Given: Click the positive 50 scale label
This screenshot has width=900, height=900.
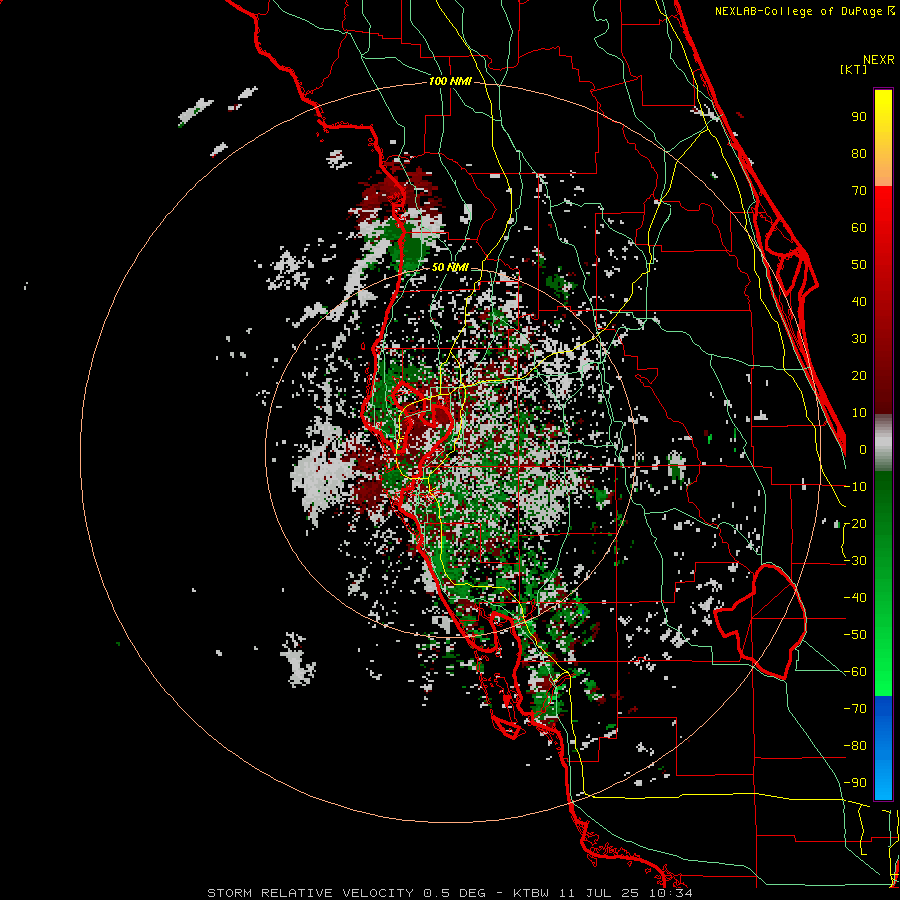Looking at the screenshot, I should click(x=859, y=265).
